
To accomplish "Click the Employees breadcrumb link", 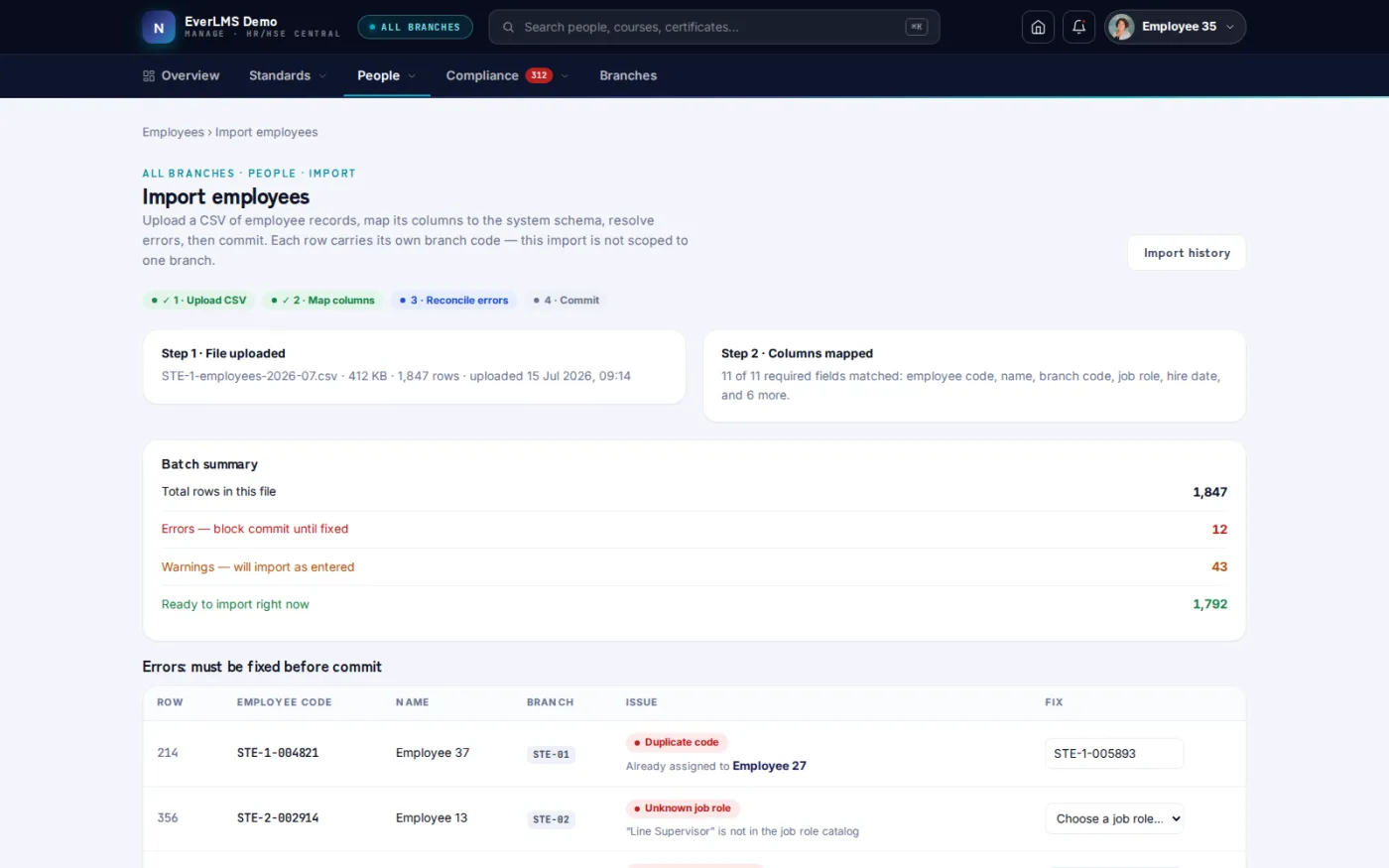I will [x=173, y=132].
